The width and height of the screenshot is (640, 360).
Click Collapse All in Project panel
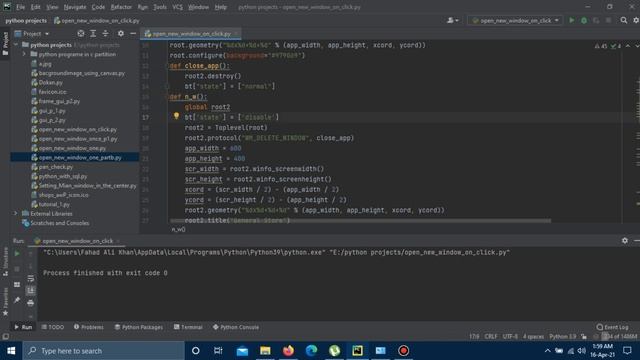tap(105, 33)
